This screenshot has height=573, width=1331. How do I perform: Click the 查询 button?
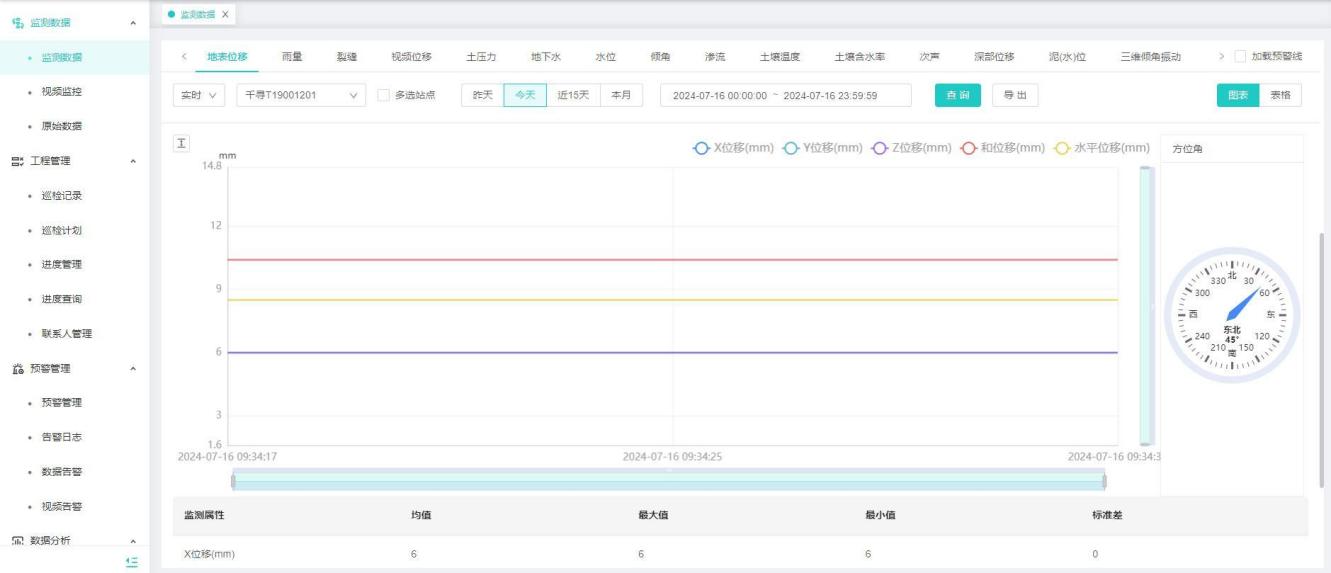957,96
